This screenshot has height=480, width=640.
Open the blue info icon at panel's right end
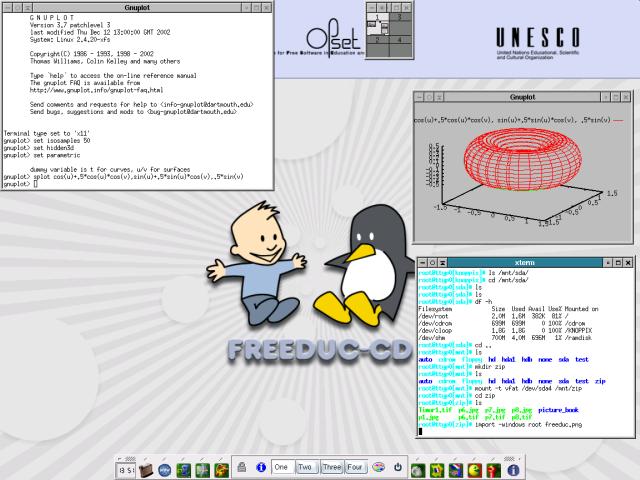pos(513,470)
